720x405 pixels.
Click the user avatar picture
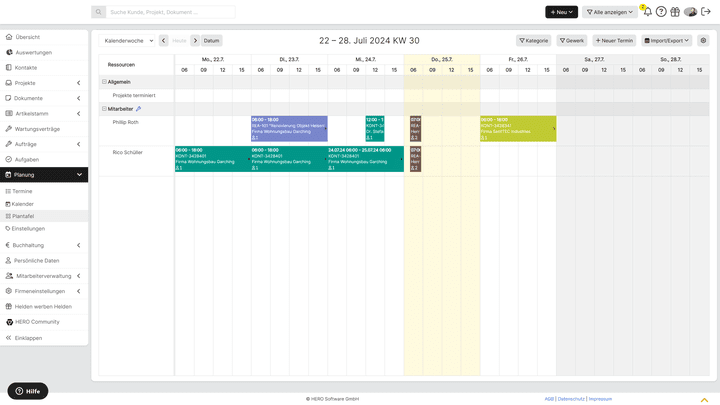[690, 12]
